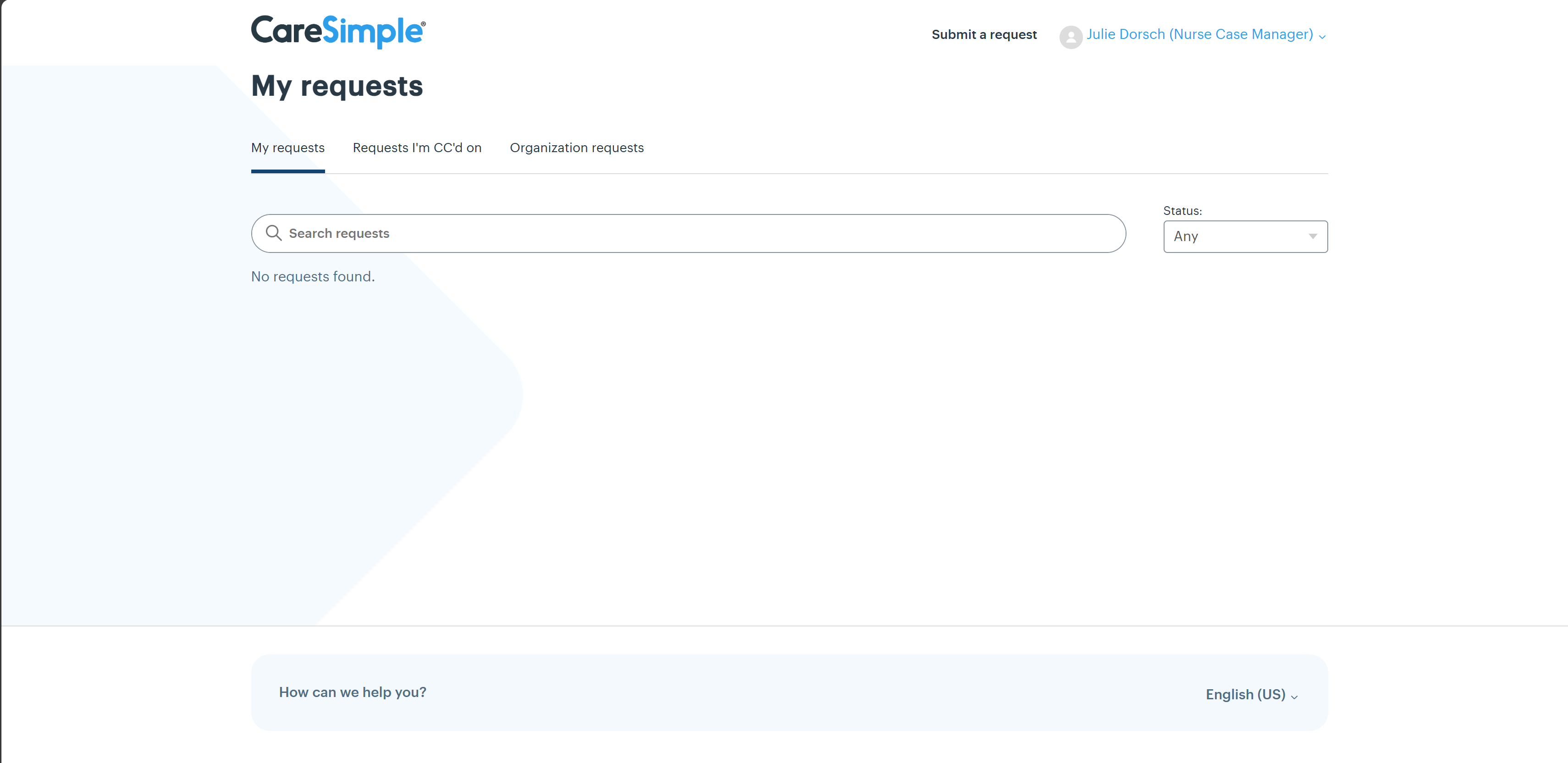Click the CareSimple logo
This screenshot has width=1568, height=763.
pyautogui.click(x=338, y=31)
